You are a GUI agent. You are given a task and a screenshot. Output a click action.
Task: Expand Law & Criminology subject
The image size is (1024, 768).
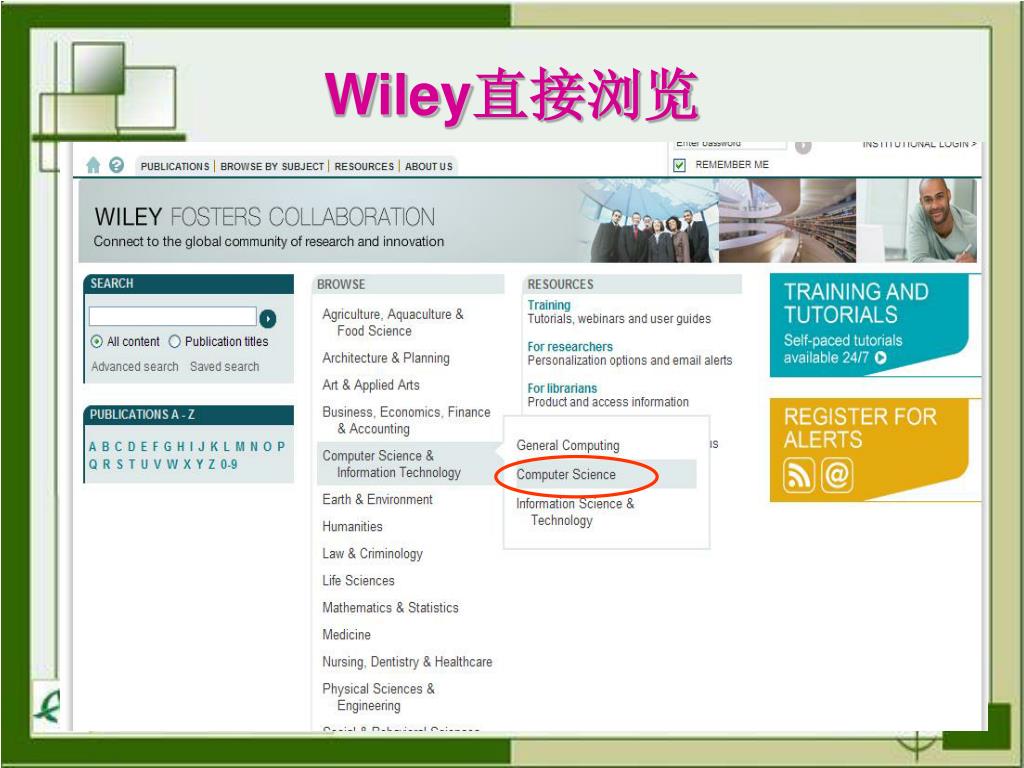coord(372,554)
